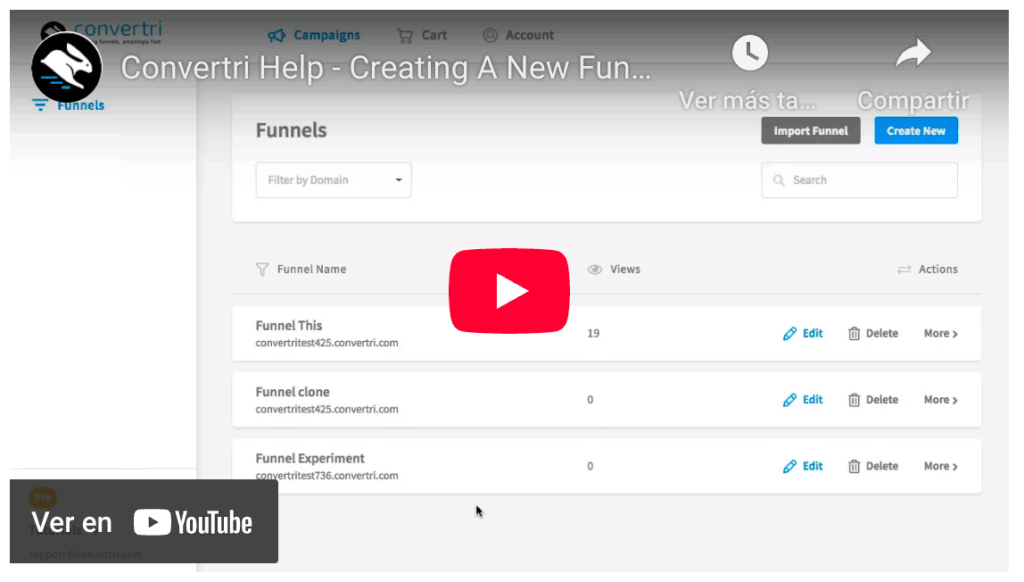Click the Funnels search field

[x=859, y=180]
